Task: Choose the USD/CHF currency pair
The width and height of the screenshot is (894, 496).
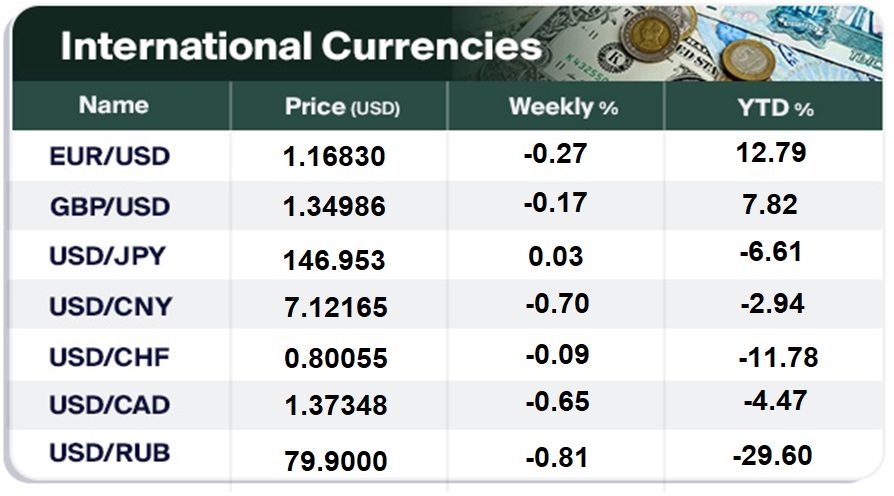Action: point(110,356)
